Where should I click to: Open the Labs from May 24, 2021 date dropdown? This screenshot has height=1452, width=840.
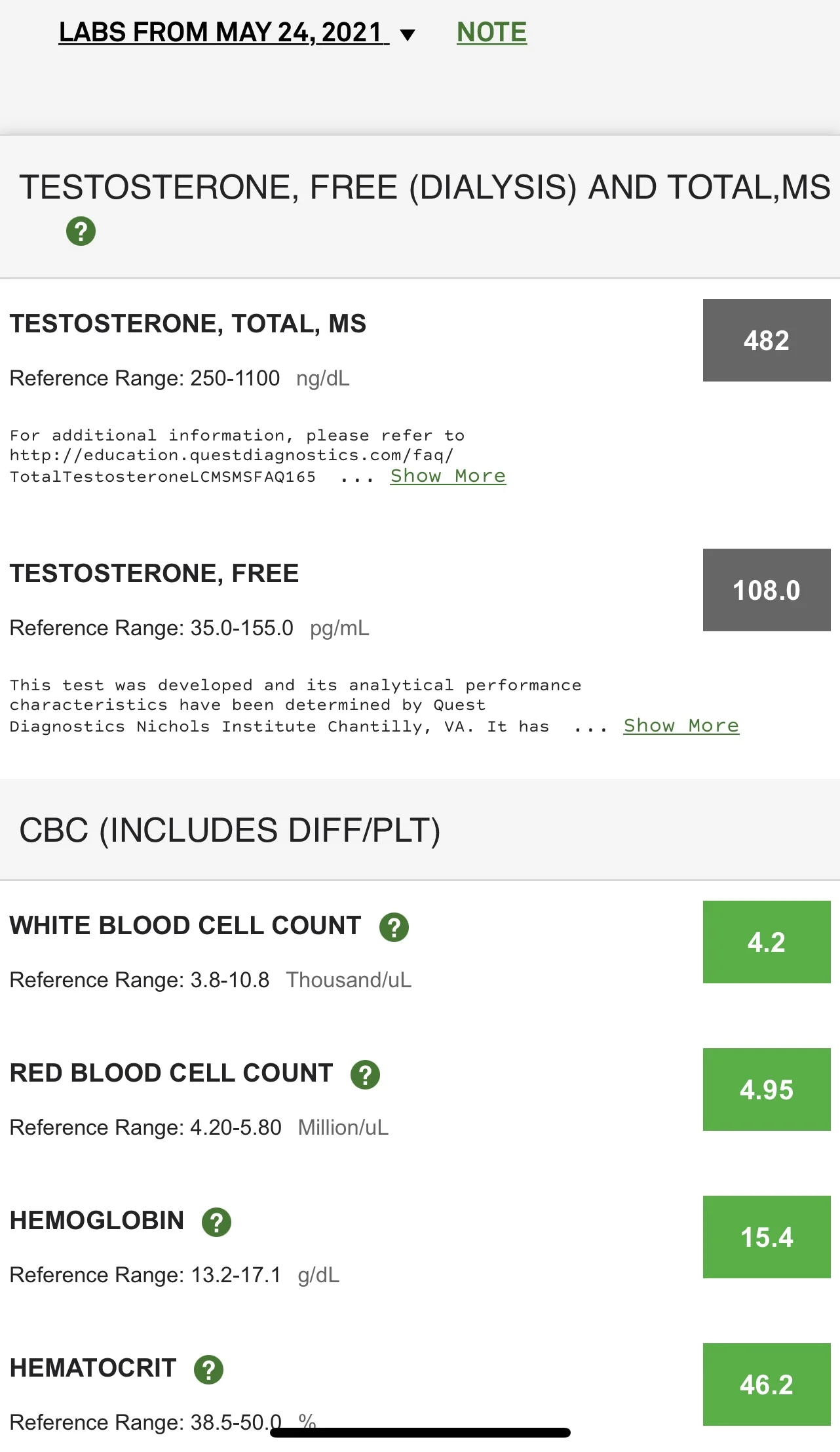pos(223,32)
